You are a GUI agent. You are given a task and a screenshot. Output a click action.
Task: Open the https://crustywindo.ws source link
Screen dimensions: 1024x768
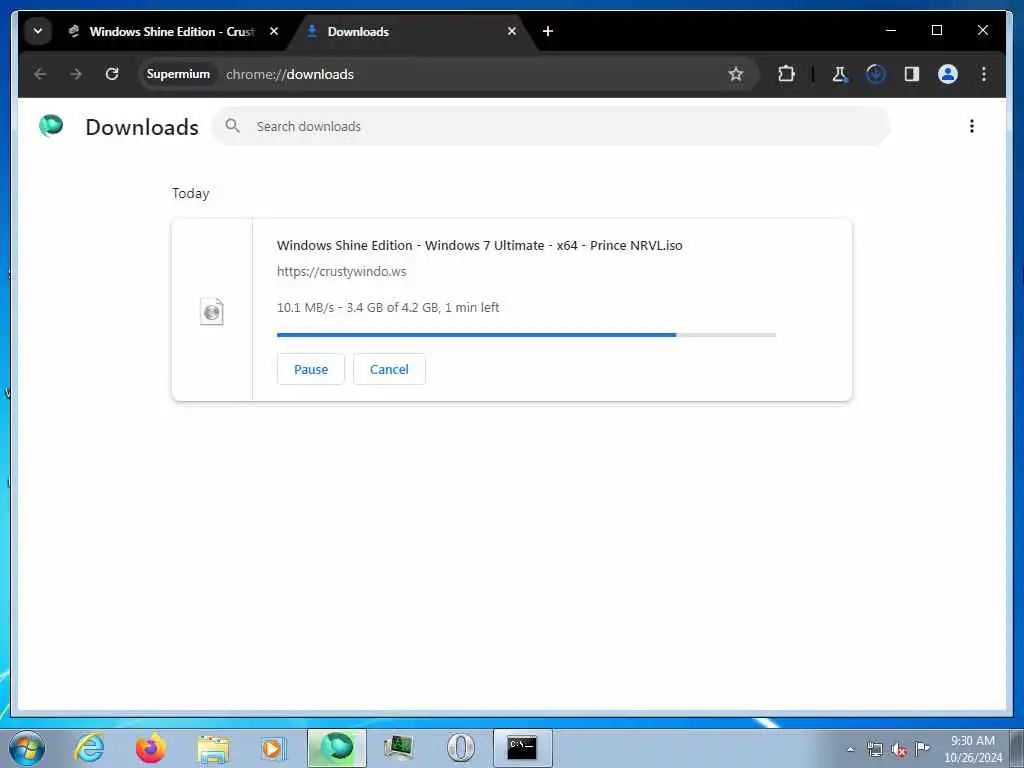tap(342, 272)
